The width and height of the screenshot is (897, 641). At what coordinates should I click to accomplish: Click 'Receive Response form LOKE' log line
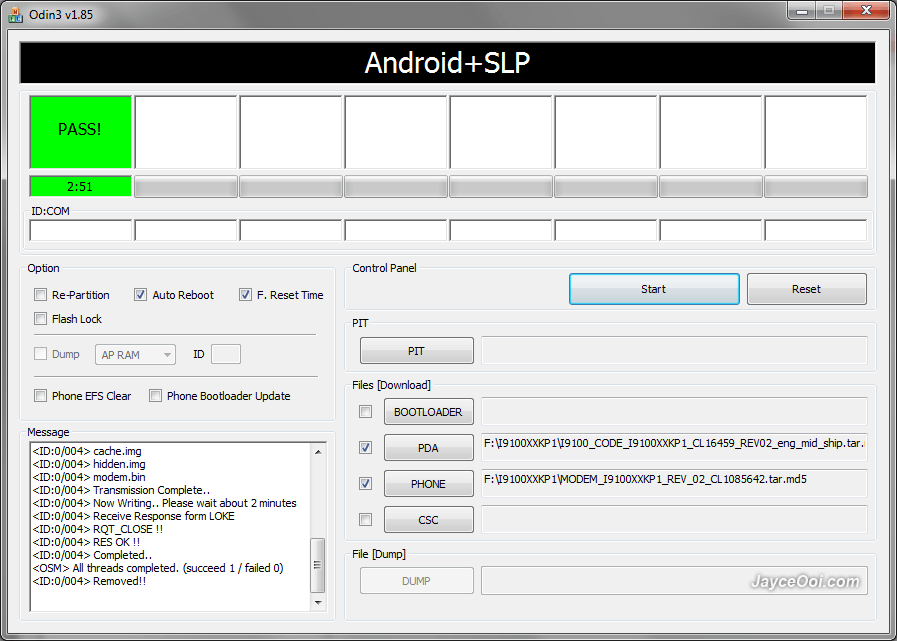[x=133, y=516]
